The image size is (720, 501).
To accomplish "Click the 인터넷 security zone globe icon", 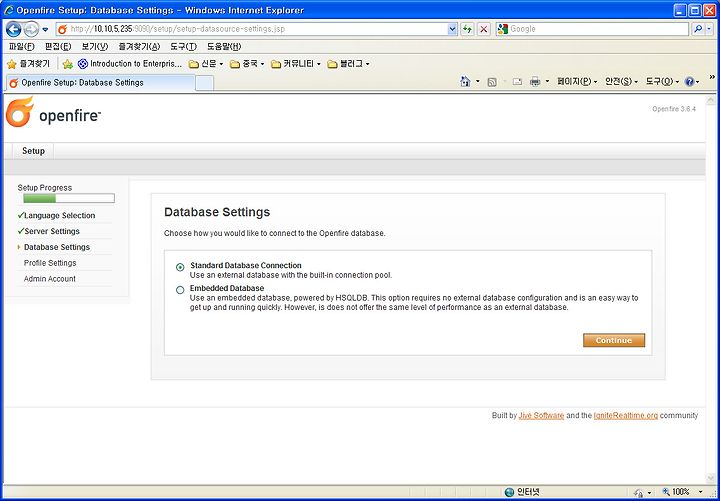I will coord(509,492).
